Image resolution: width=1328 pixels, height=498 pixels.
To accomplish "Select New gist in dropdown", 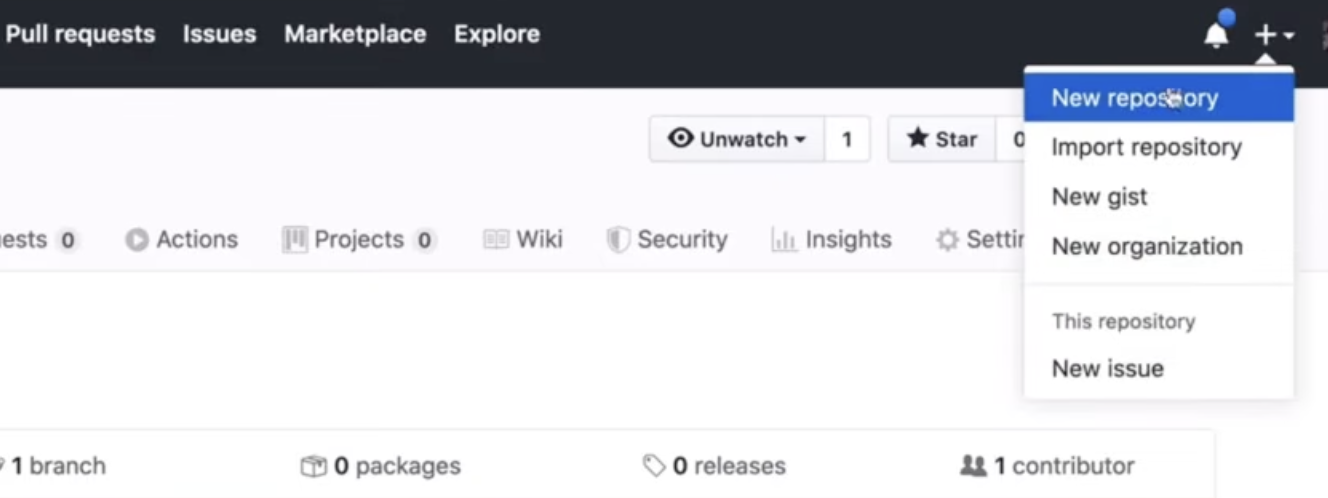I will [1099, 197].
